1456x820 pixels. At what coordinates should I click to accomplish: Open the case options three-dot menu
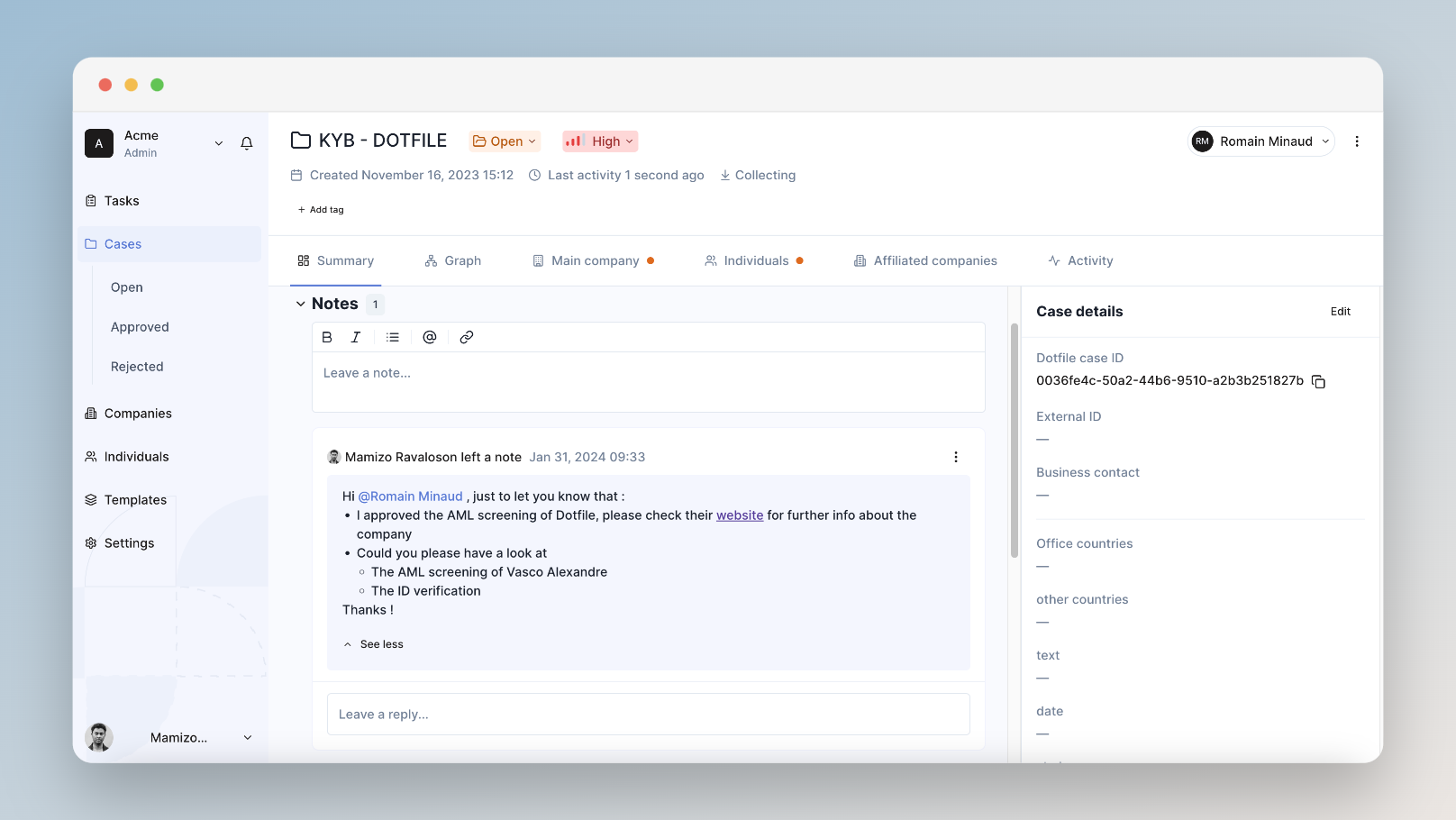[1357, 141]
